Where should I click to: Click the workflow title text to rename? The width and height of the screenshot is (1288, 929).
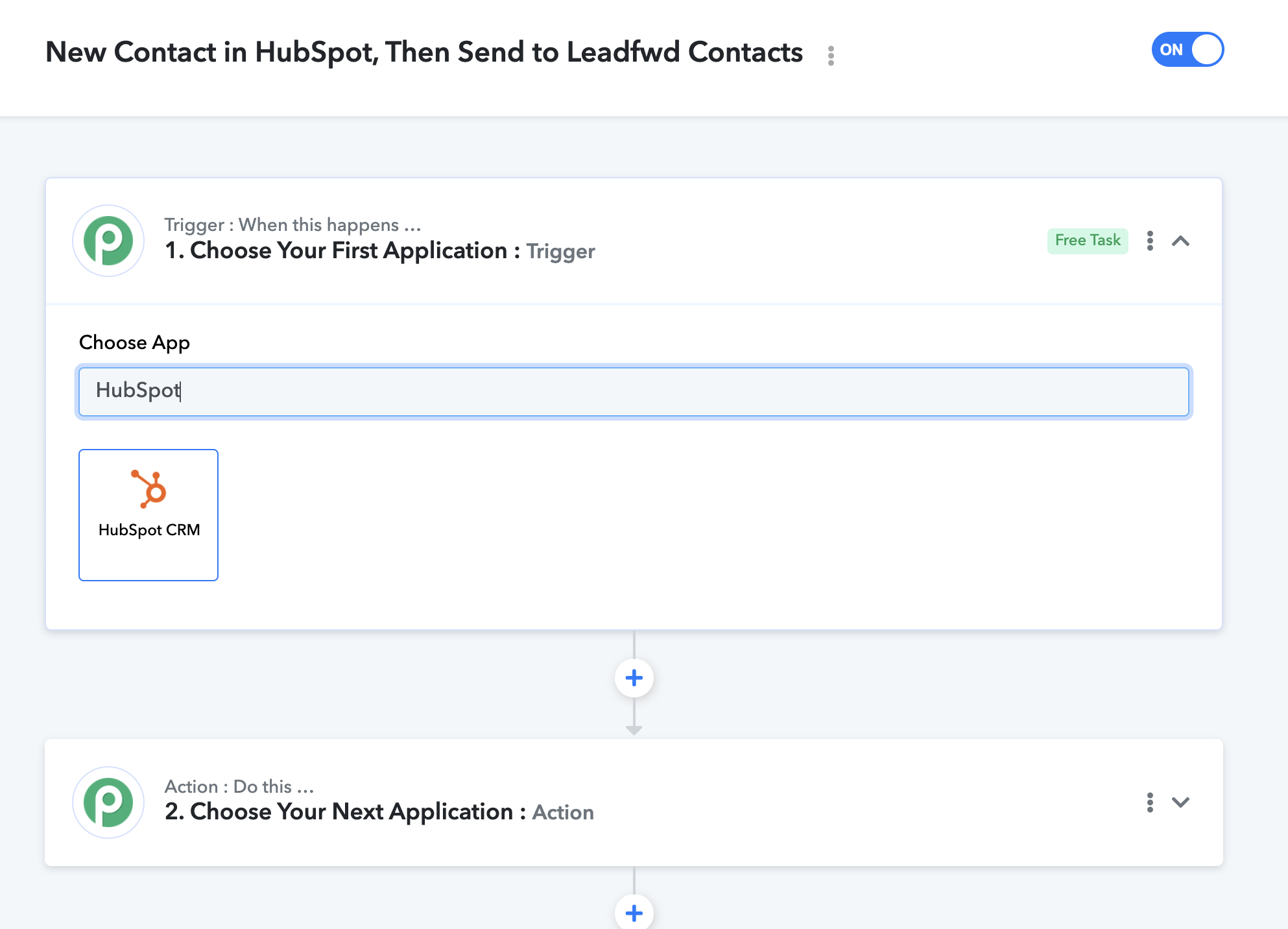[424, 53]
